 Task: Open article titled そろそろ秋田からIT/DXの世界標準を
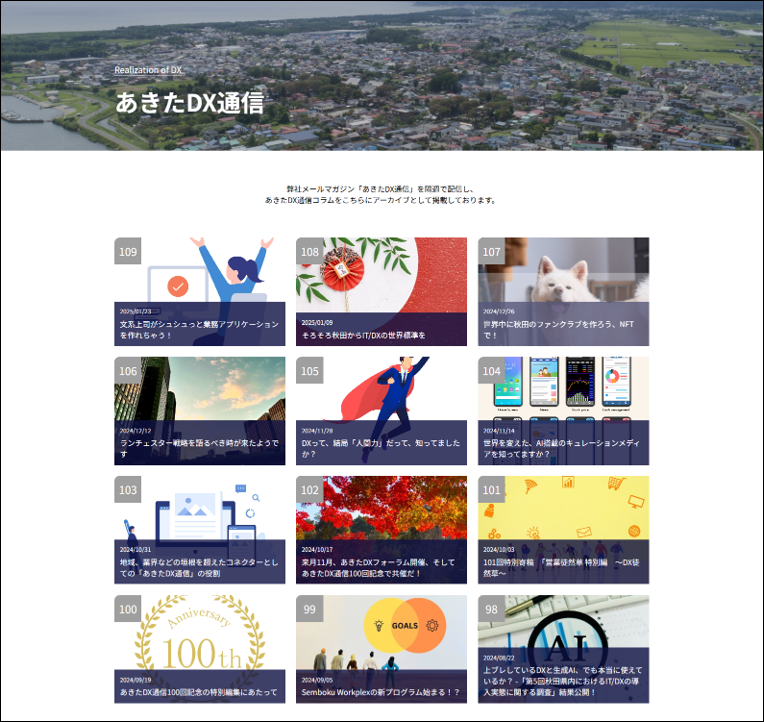point(363,335)
